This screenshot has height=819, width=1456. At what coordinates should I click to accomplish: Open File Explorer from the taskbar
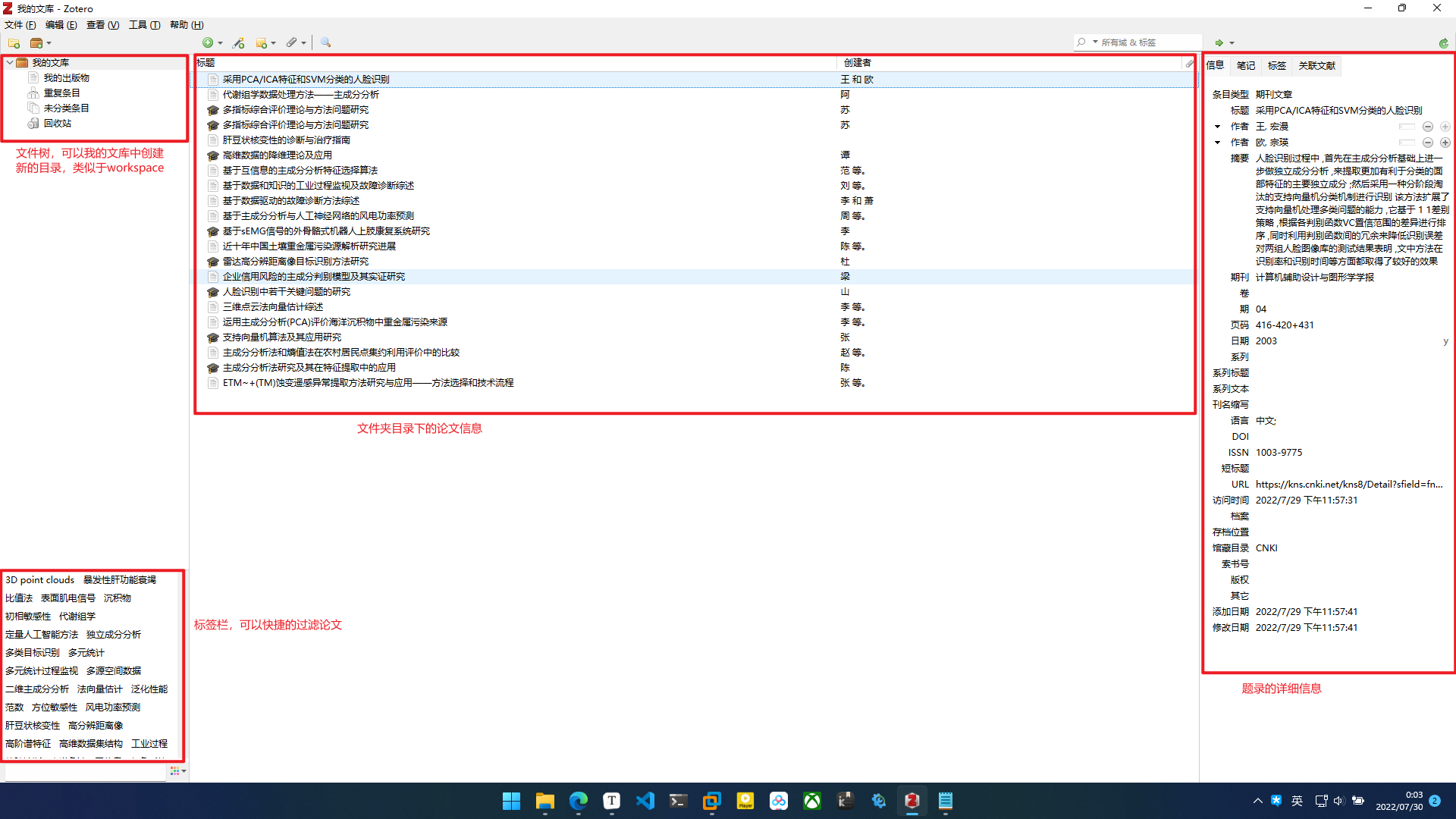[544, 801]
